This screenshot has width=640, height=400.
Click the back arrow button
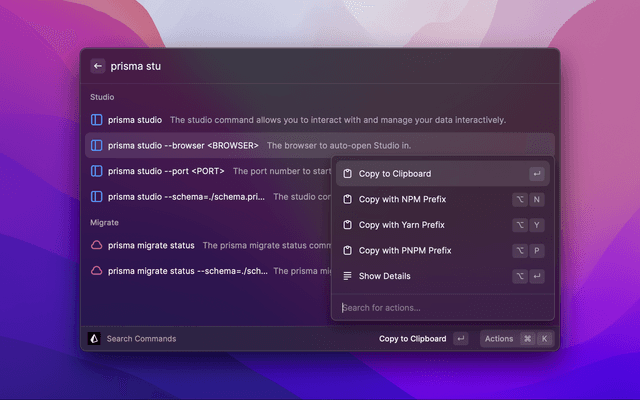click(98, 66)
